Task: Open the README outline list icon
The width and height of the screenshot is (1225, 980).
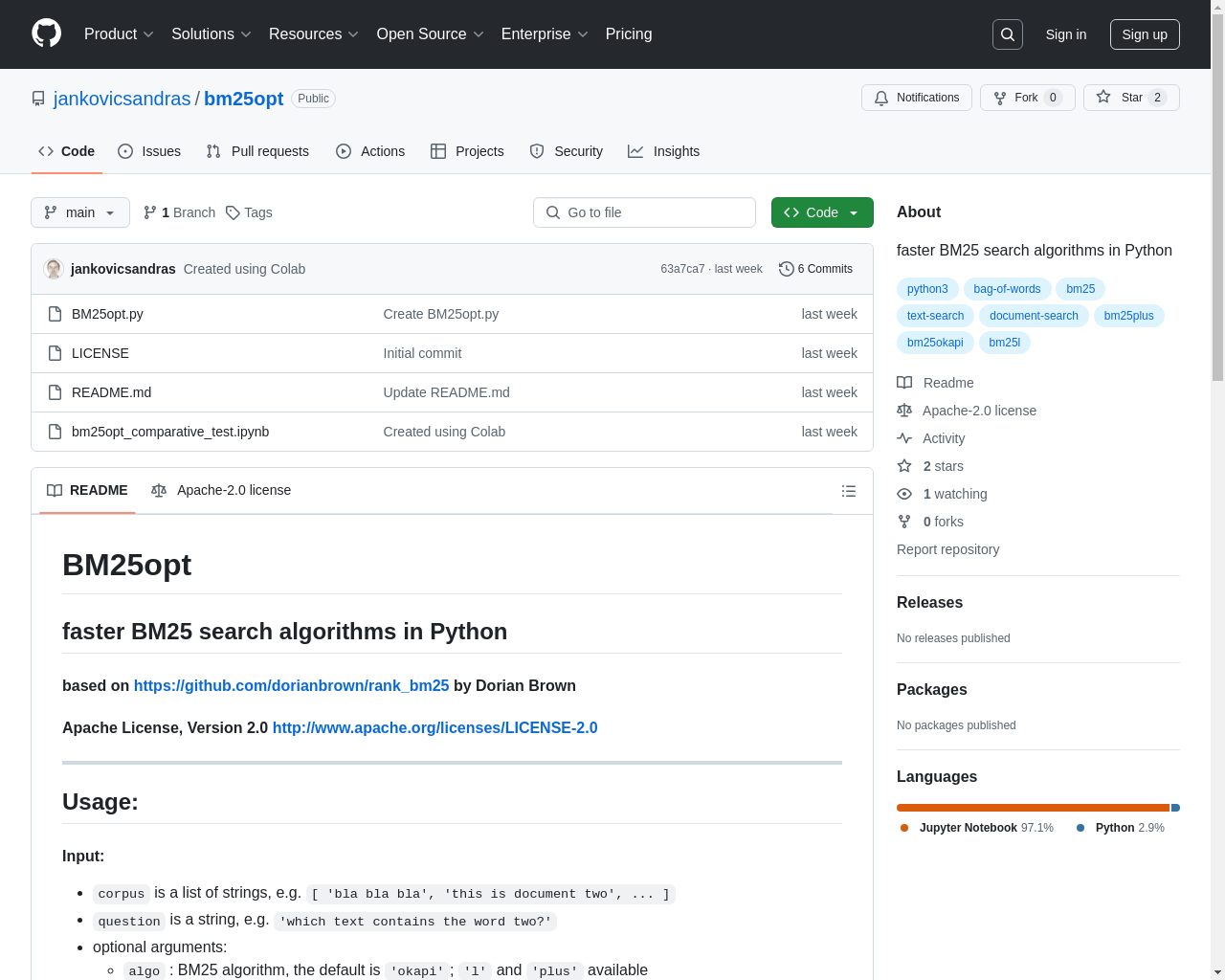Action: [849, 491]
